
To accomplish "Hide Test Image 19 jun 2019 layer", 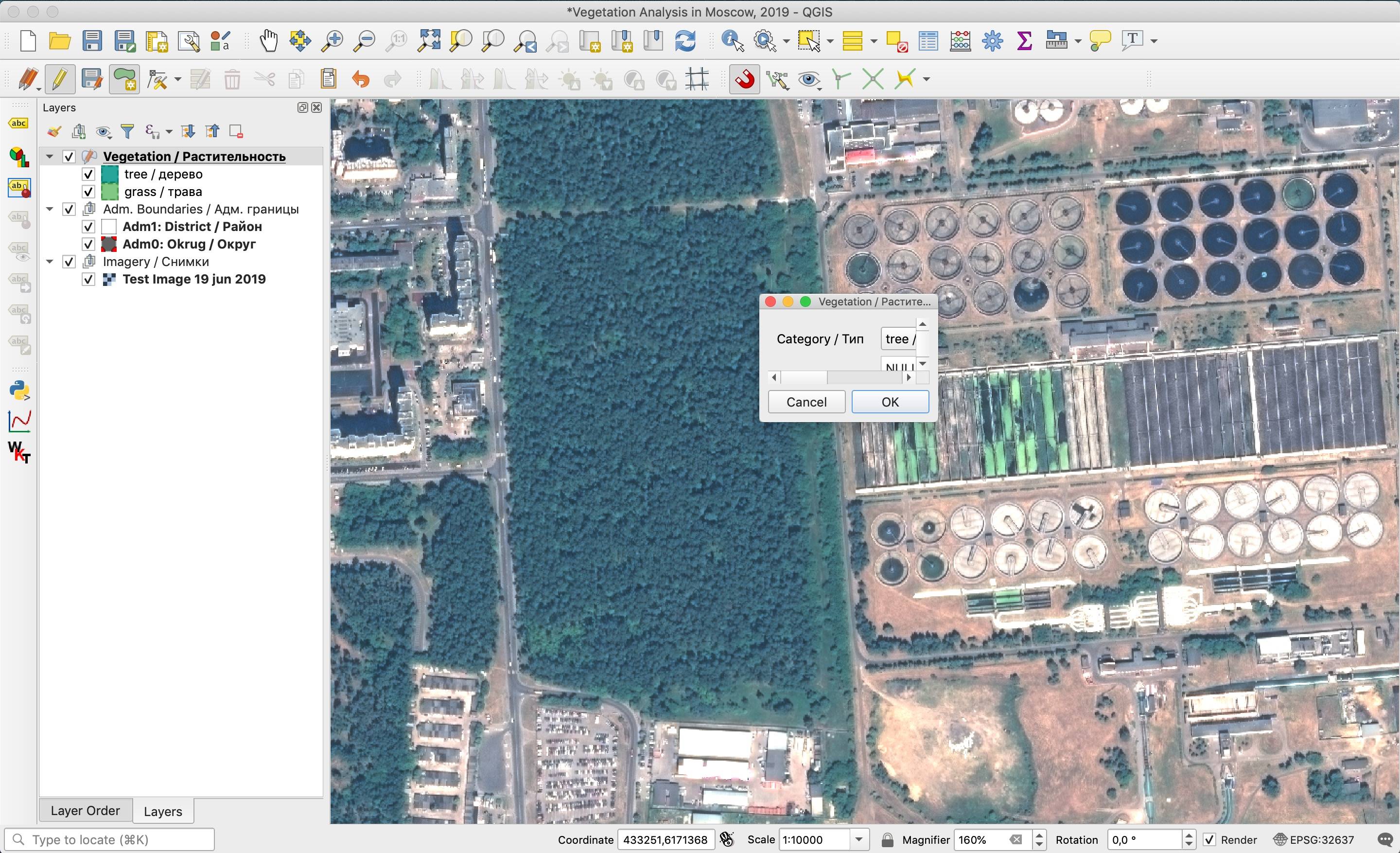I will pos(88,280).
